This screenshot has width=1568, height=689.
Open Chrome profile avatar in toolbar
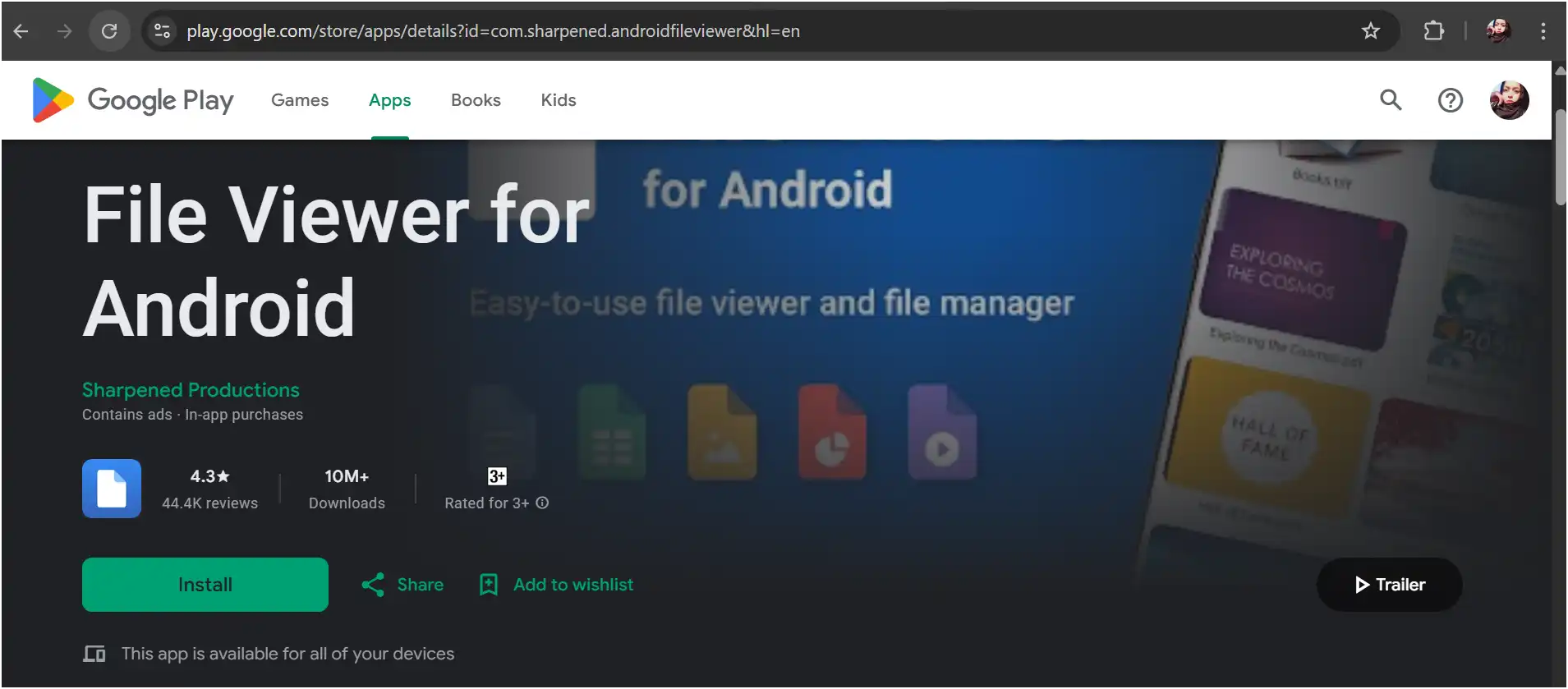coord(1498,31)
